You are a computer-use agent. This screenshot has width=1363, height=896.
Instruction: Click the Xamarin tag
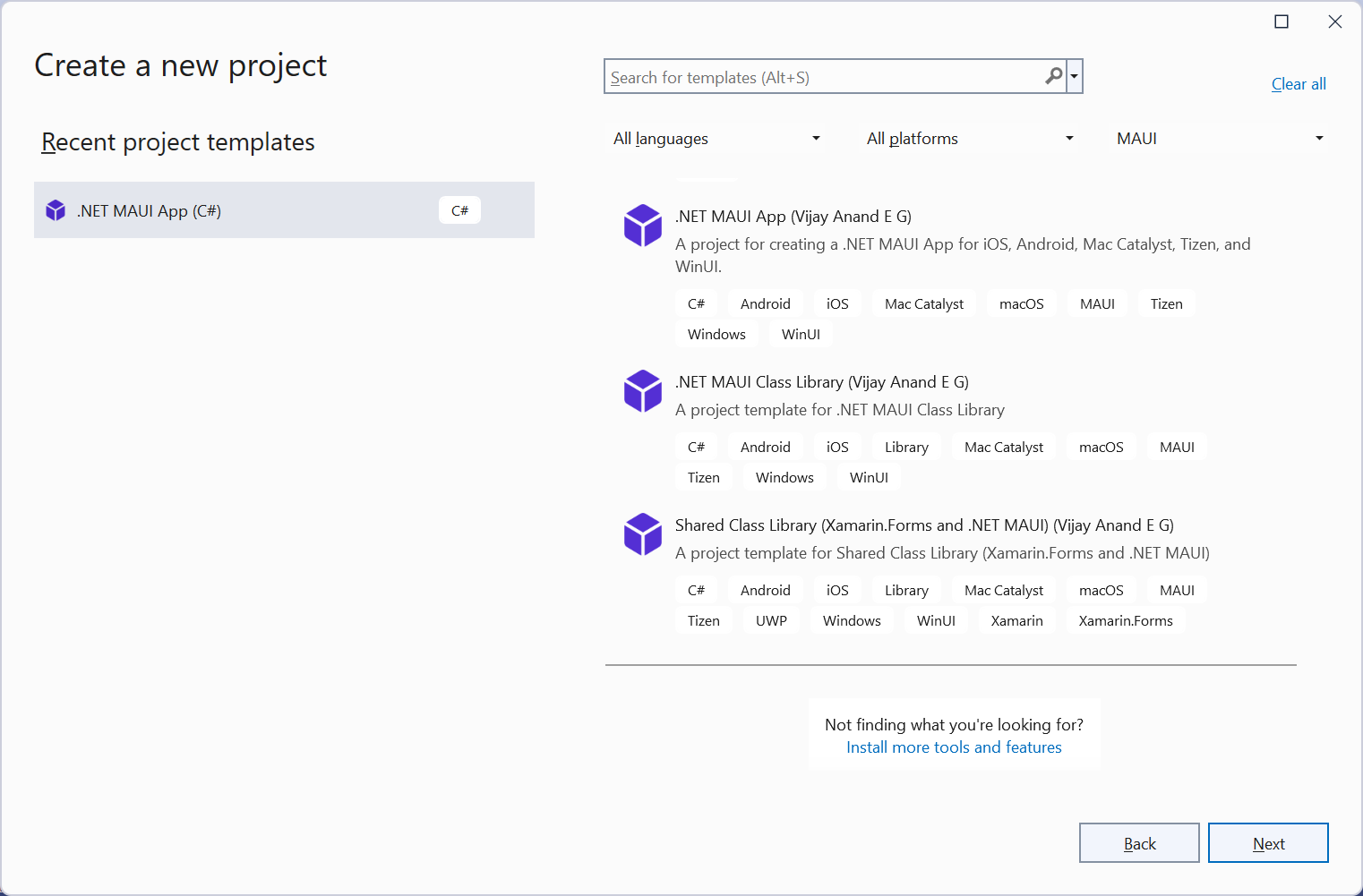(1016, 621)
